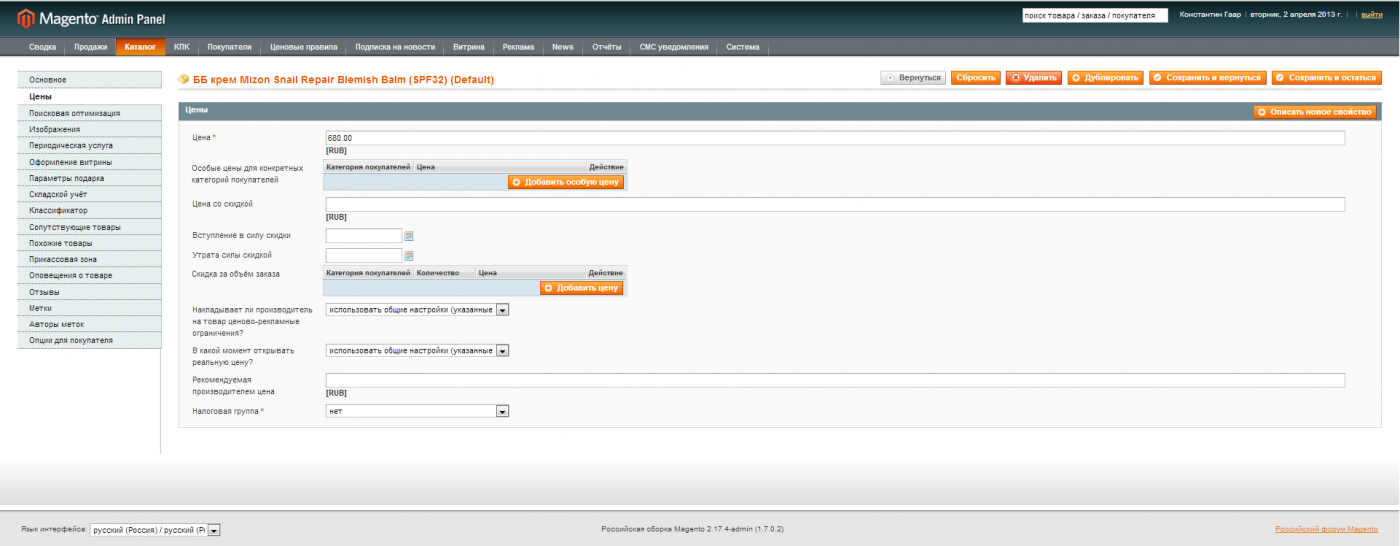Open Российский форум Magento link
Screen dimensions: 1400x546
tap(1326, 528)
